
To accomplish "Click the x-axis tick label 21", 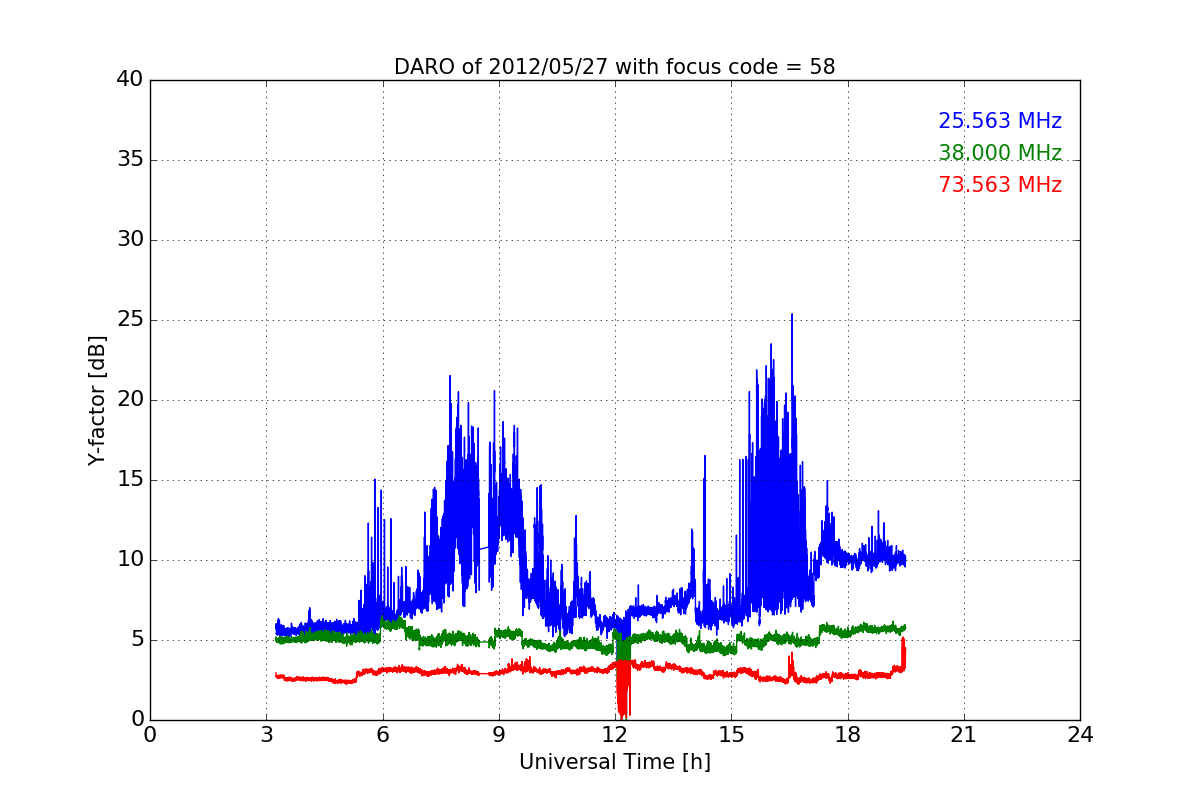I will (964, 734).
